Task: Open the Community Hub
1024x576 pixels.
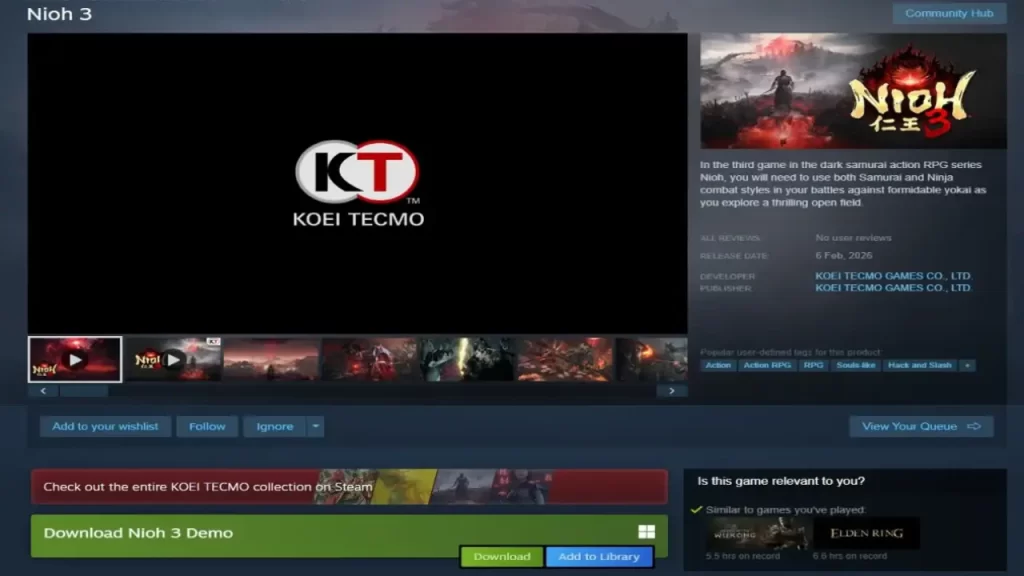Action: click(x=947, y=13)
